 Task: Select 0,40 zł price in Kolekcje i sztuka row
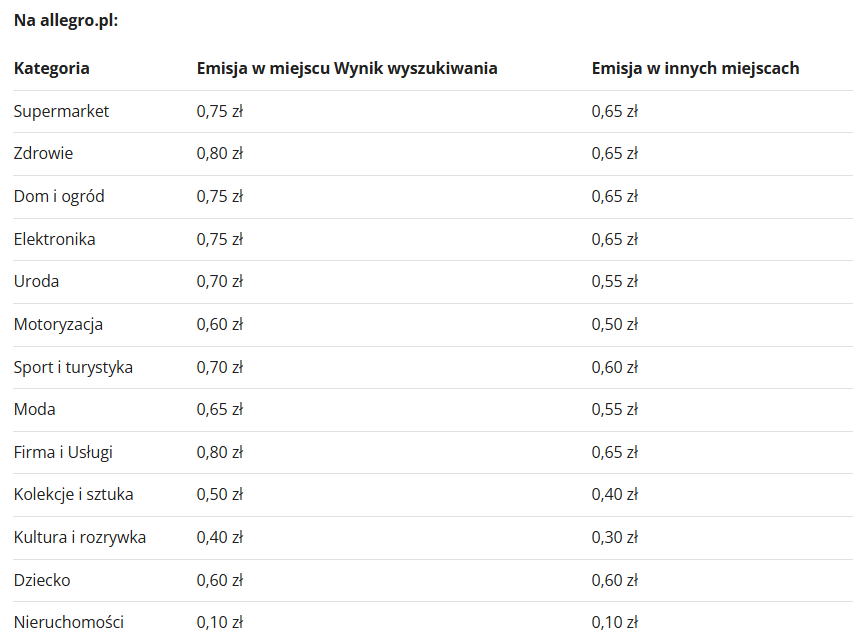click(614, 494)
